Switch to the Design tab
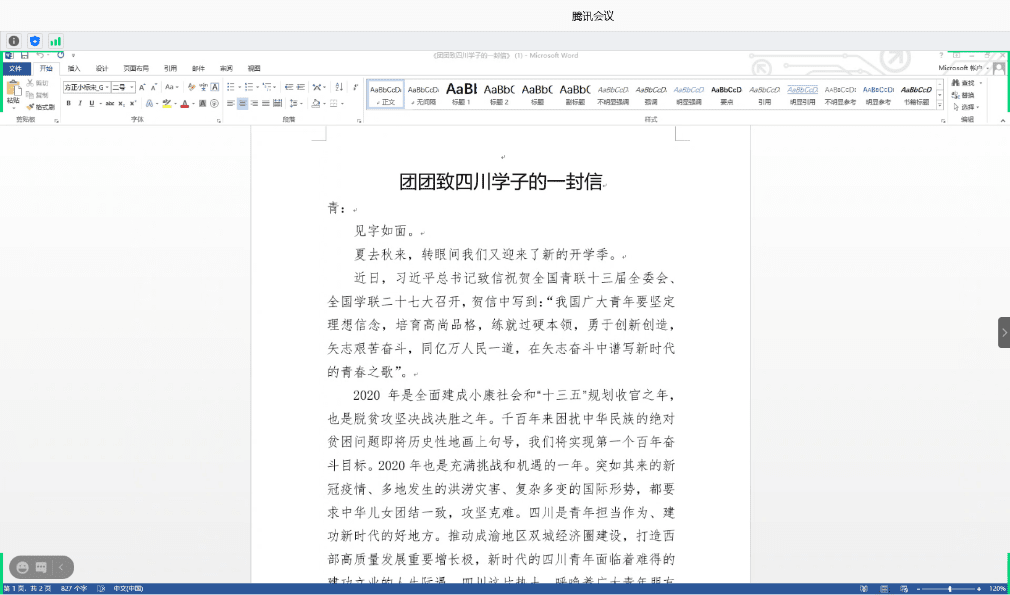 [102, 68]
